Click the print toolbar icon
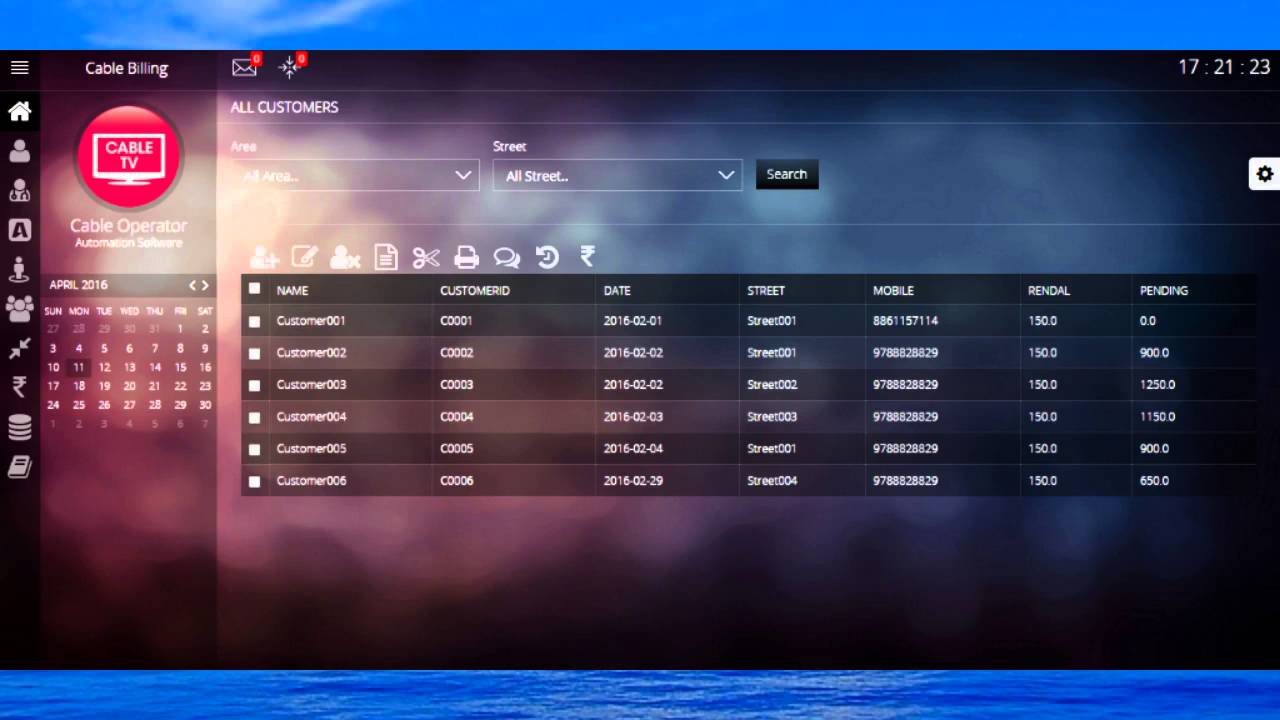 466,257
